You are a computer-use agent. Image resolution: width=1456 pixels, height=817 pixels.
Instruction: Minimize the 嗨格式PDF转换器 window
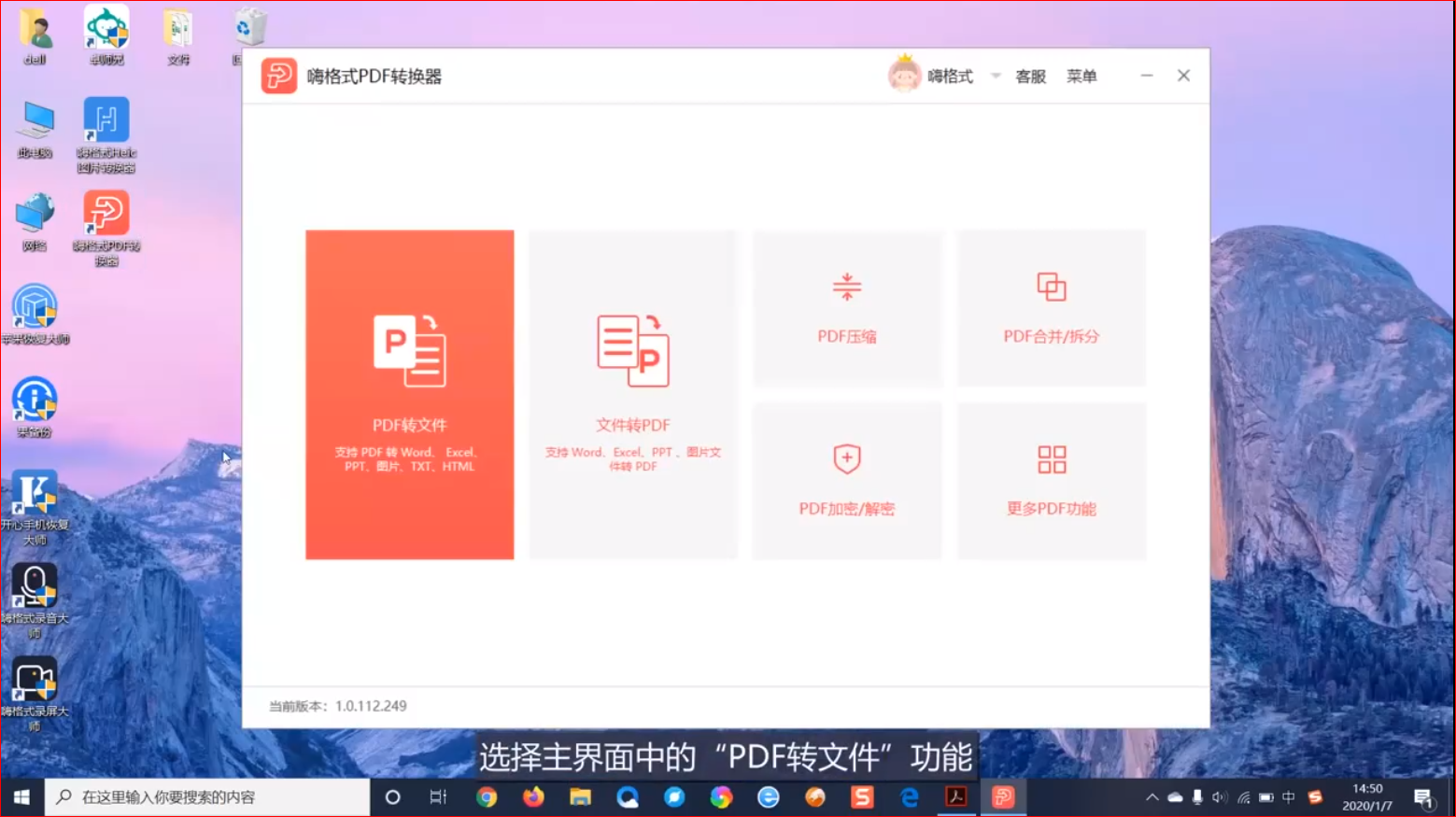[x=1147, y=76]
